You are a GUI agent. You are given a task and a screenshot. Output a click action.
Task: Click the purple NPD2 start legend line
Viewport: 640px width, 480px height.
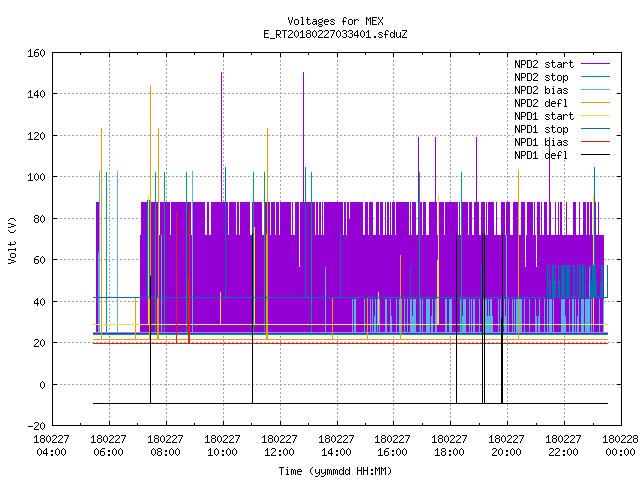tap(595, 64)
